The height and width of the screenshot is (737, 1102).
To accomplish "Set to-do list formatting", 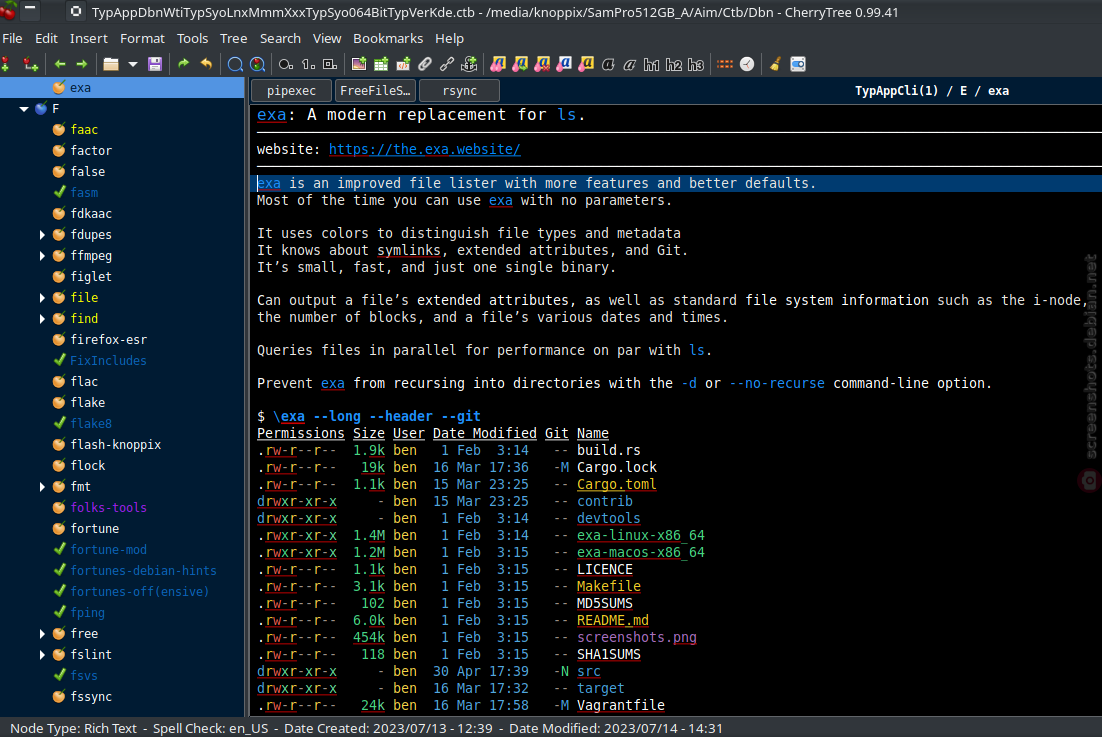I will [330, 64].
